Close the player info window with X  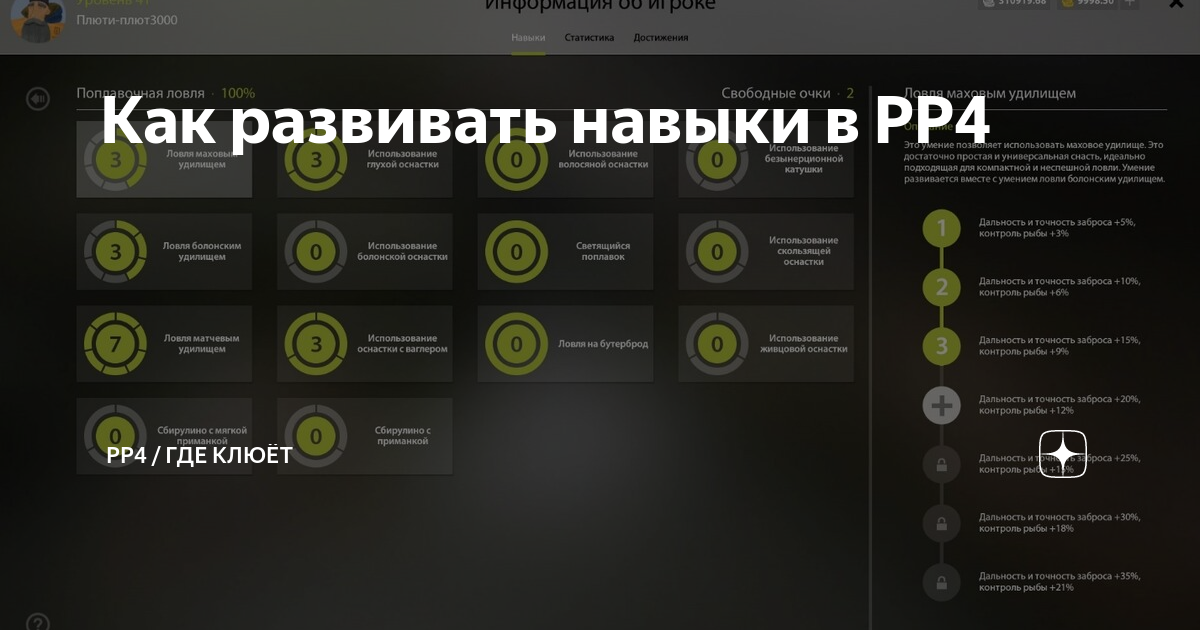tap(1177, 5)
